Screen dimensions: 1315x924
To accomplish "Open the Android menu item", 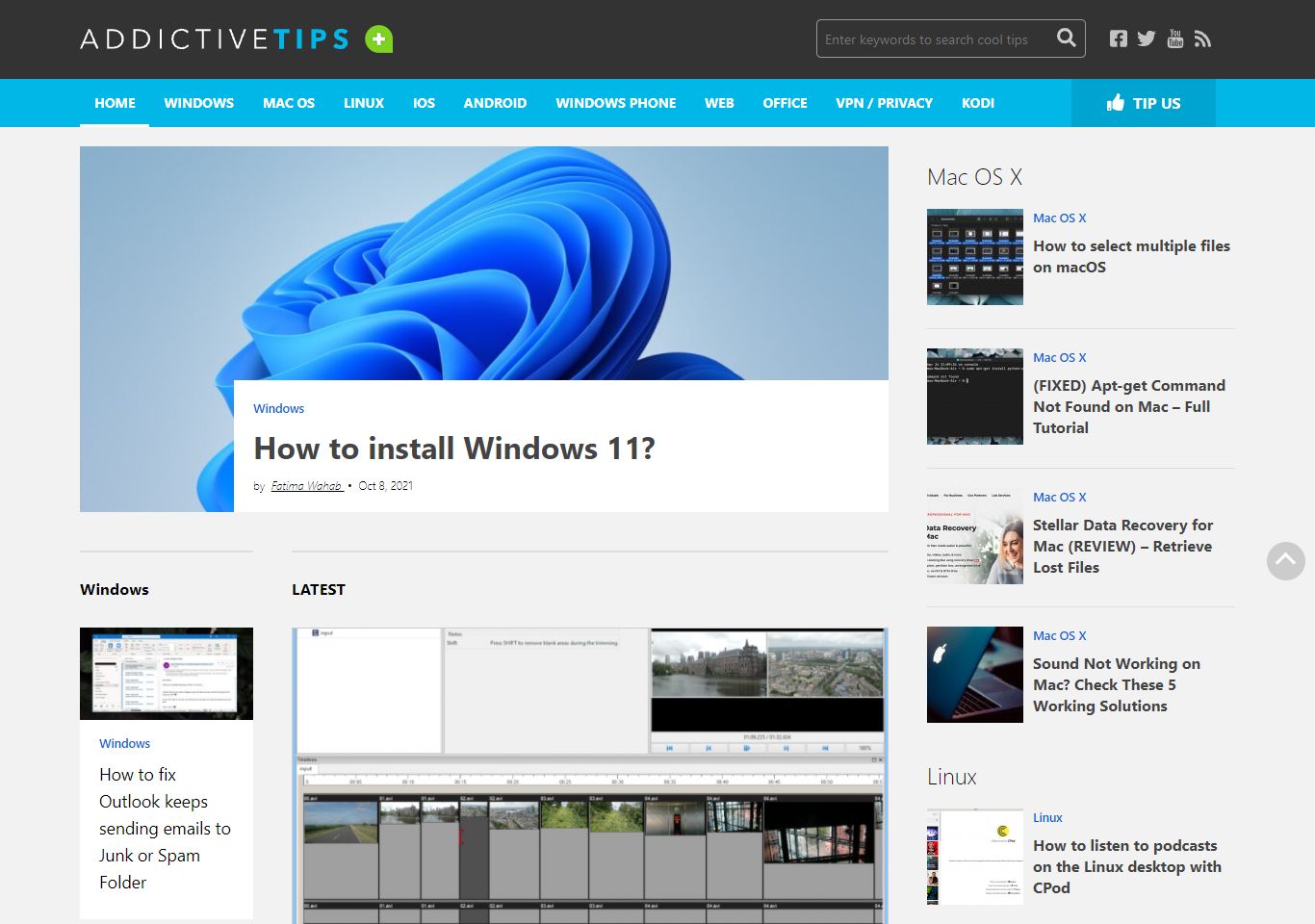I will coord(495,103).
